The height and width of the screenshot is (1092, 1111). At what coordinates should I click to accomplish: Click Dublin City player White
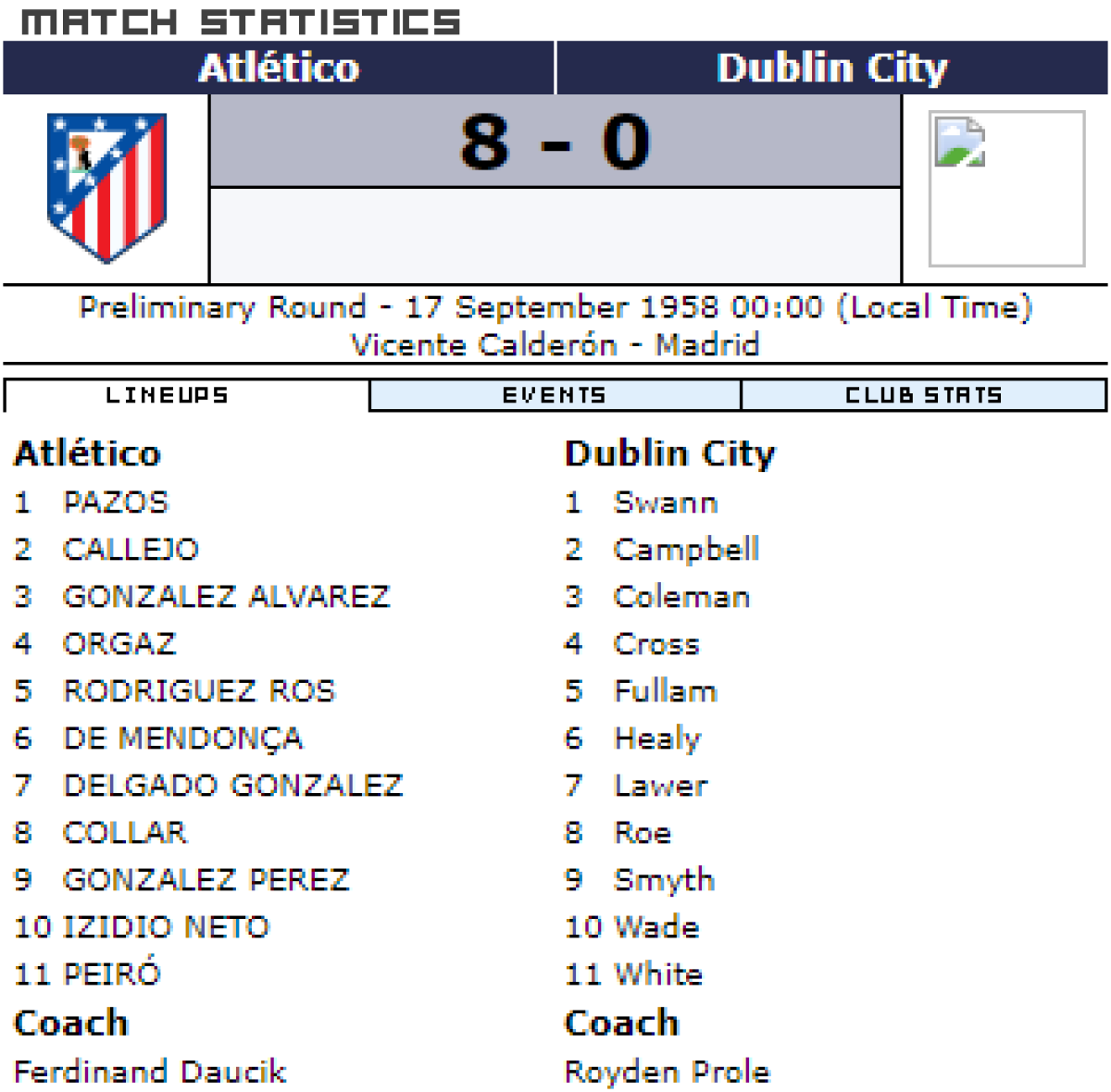click(x=658, y=974)
